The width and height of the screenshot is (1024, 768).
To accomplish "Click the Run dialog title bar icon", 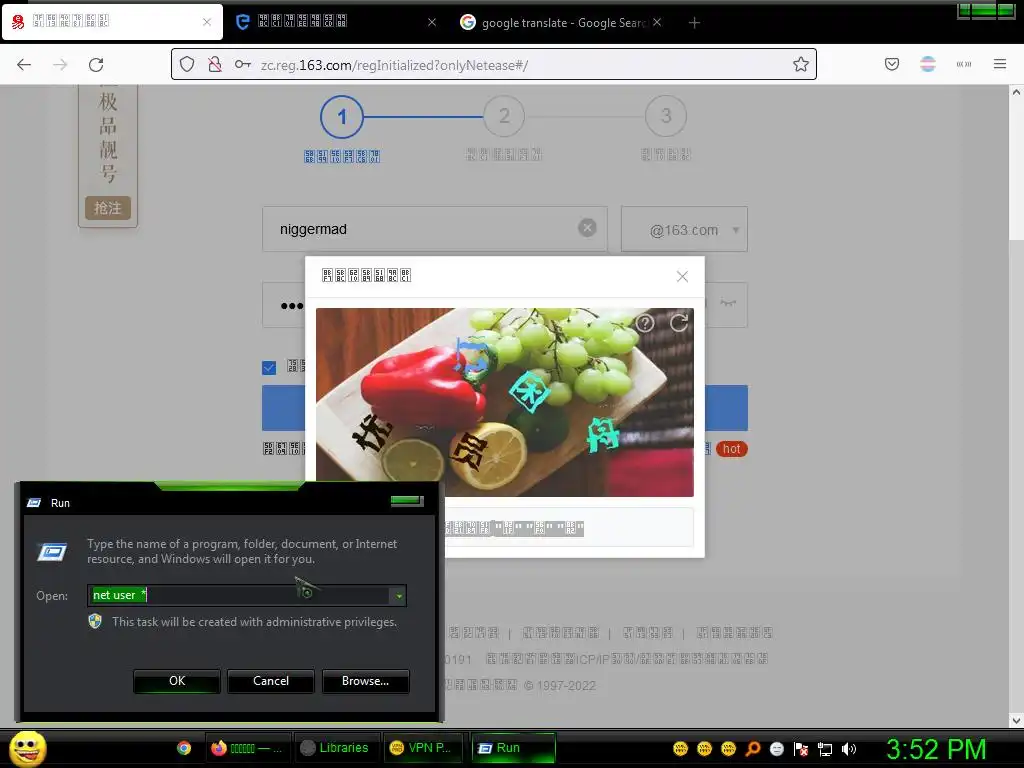I will (x=34, y=502).
